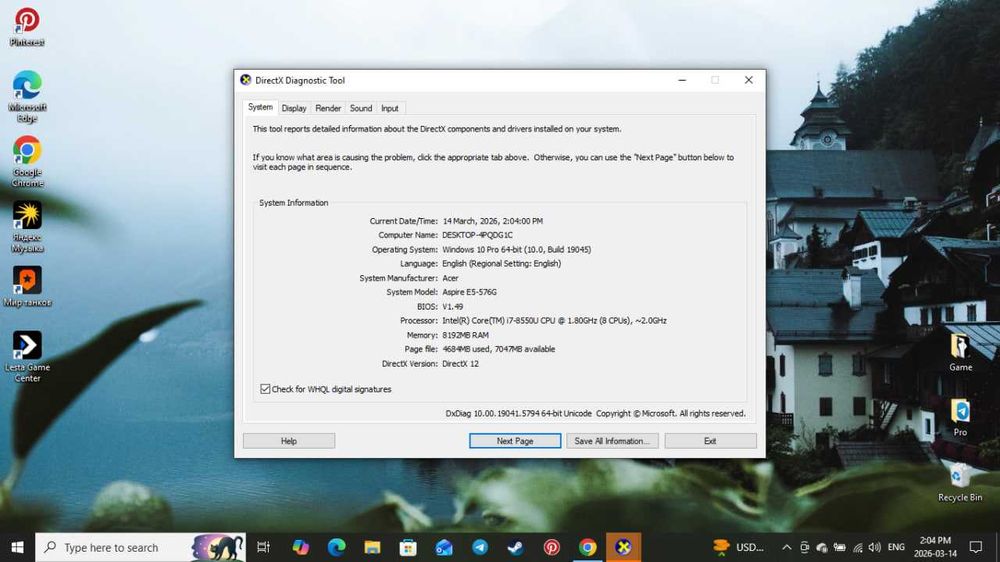Open the USD currency widget on taskbar
This screenshot has width=1000, height=562.
click(x=739, y=547)
